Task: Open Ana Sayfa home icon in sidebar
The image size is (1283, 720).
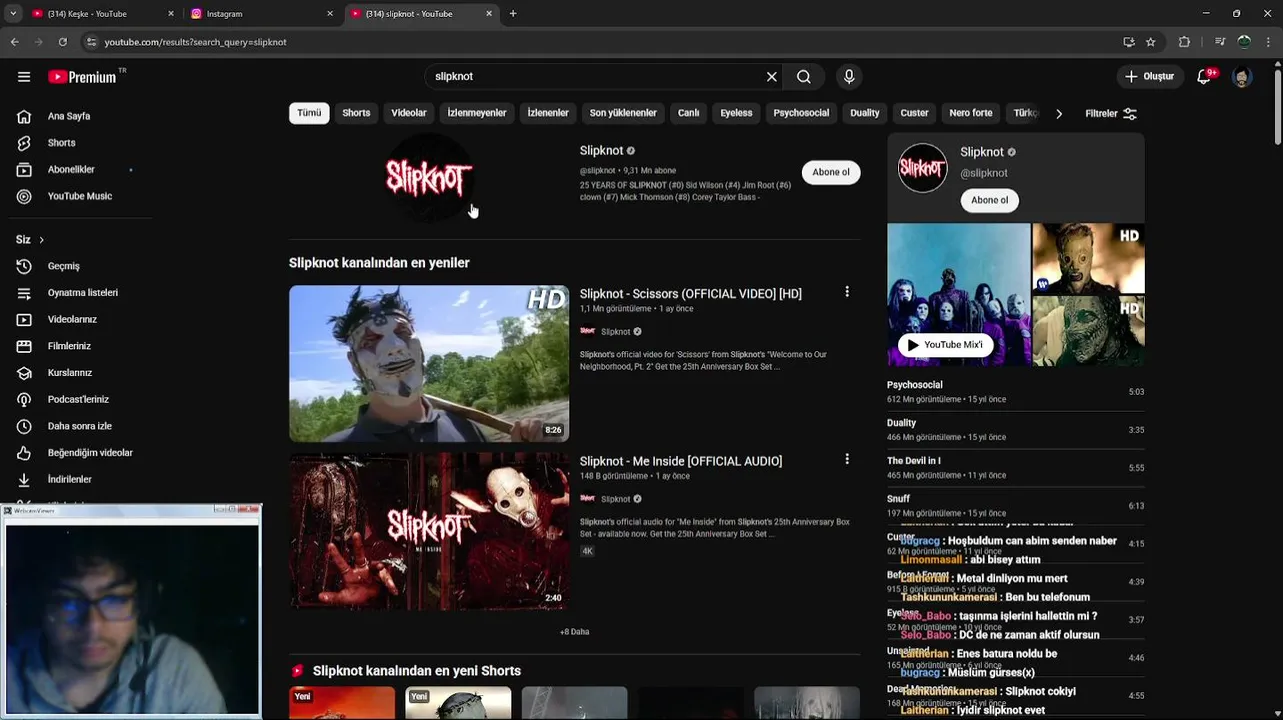Action: pos(24,116)
